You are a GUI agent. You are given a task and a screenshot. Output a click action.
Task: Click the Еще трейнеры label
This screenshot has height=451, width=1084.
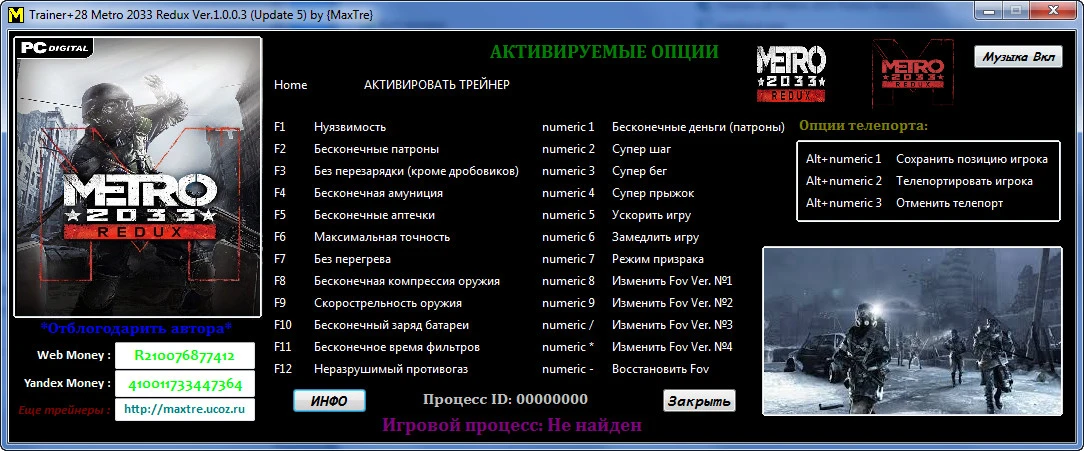click(x=64, y=410)
